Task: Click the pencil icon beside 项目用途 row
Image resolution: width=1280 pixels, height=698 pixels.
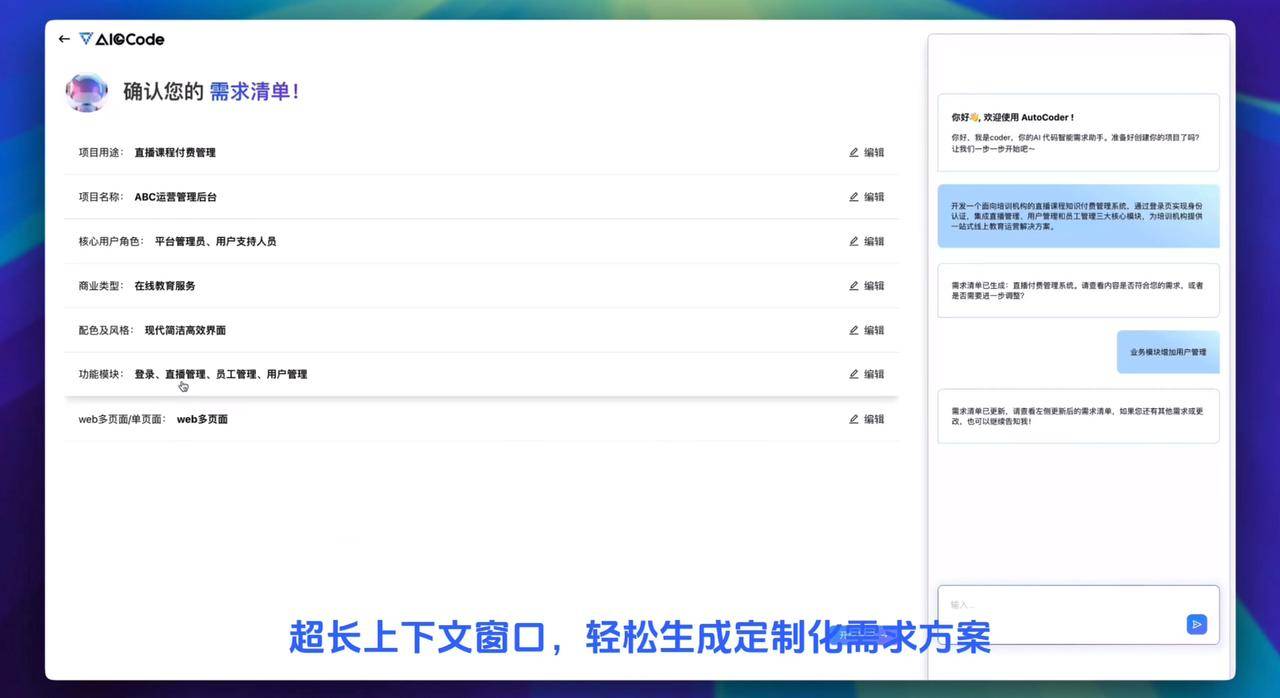Action: click(854, 152)
